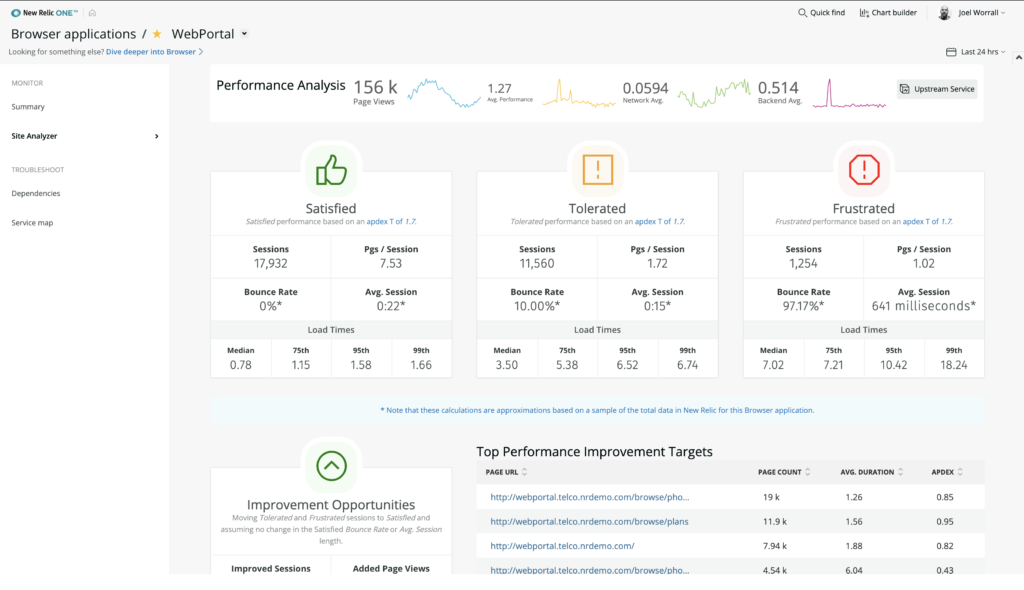Image resolution: width=1024 pixels, height=590 pixels.
Task: Click Tolerated Sessions value 11,560
Action: 537,263
